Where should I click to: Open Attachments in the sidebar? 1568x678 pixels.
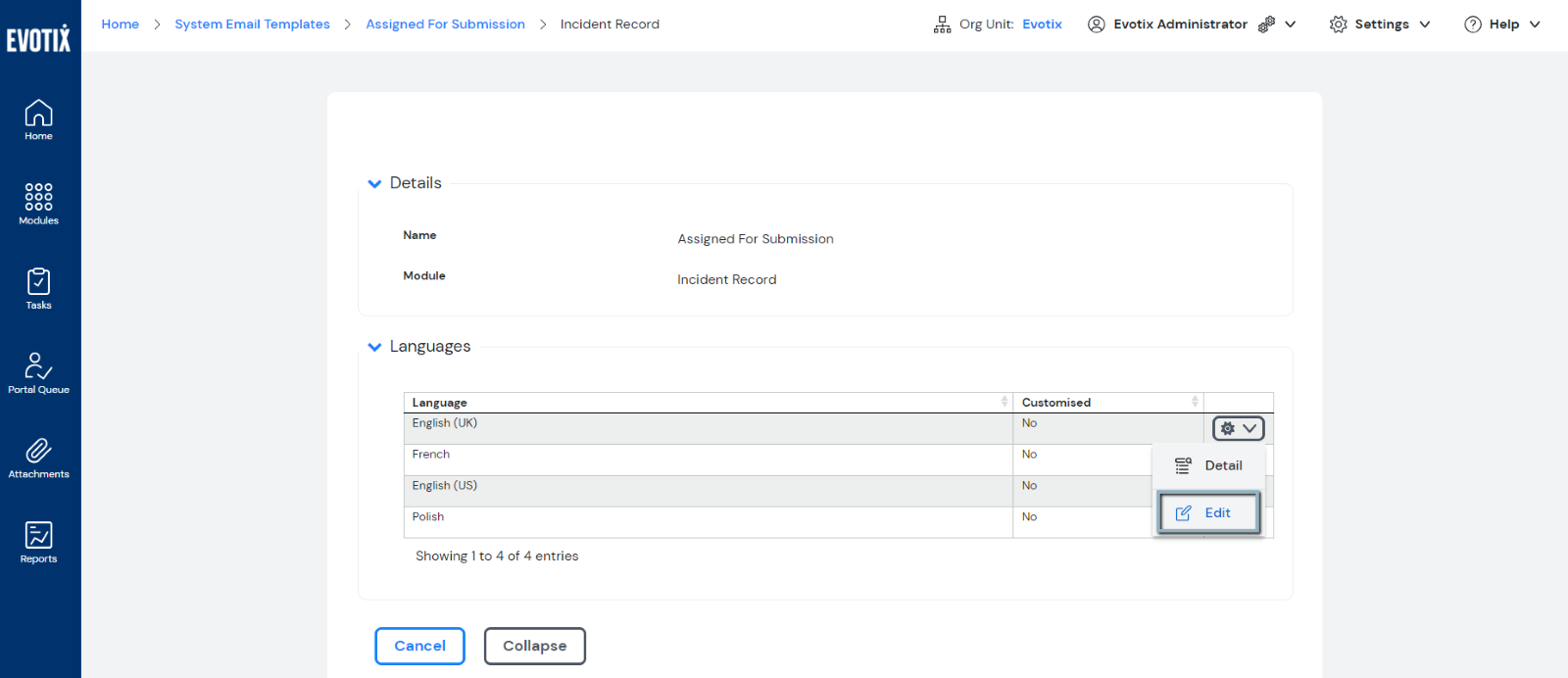(38, 458)
